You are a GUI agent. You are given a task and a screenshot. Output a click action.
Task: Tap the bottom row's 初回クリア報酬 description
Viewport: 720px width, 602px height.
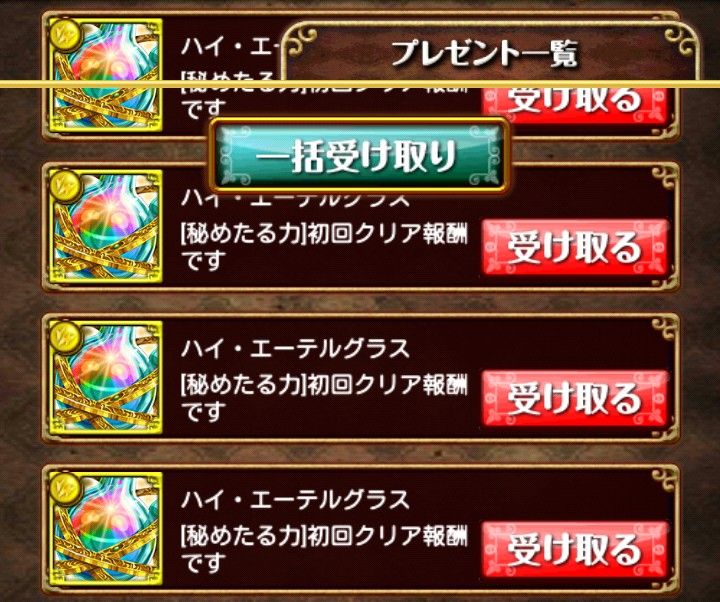click(x=324, y=550)
